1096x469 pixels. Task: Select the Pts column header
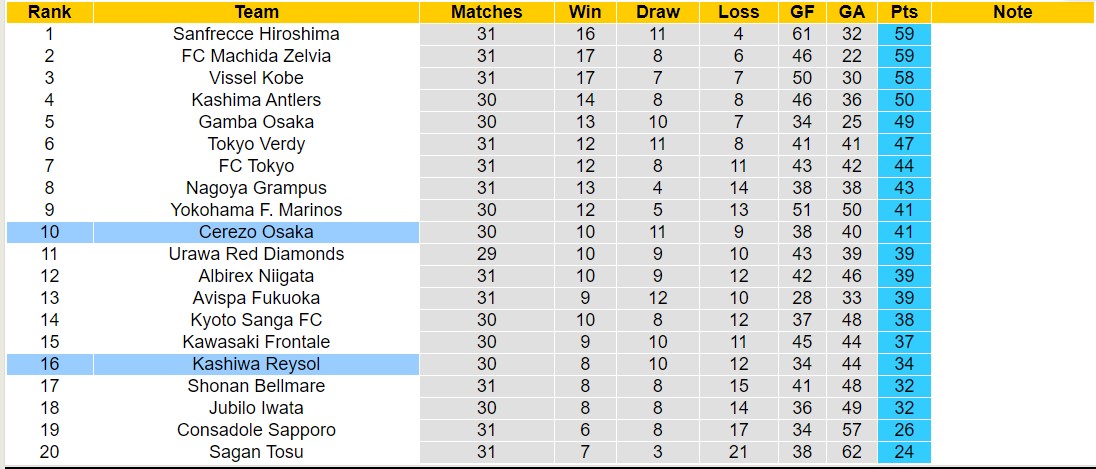click(x=904, y=12)
